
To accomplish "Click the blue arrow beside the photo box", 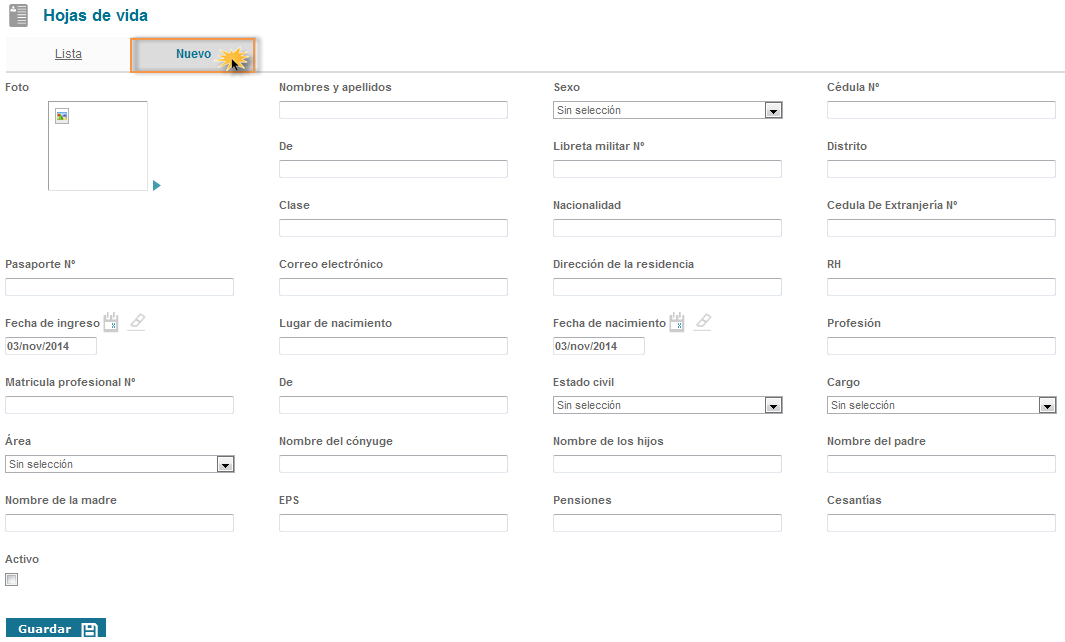I will click(x=157, y=185).
